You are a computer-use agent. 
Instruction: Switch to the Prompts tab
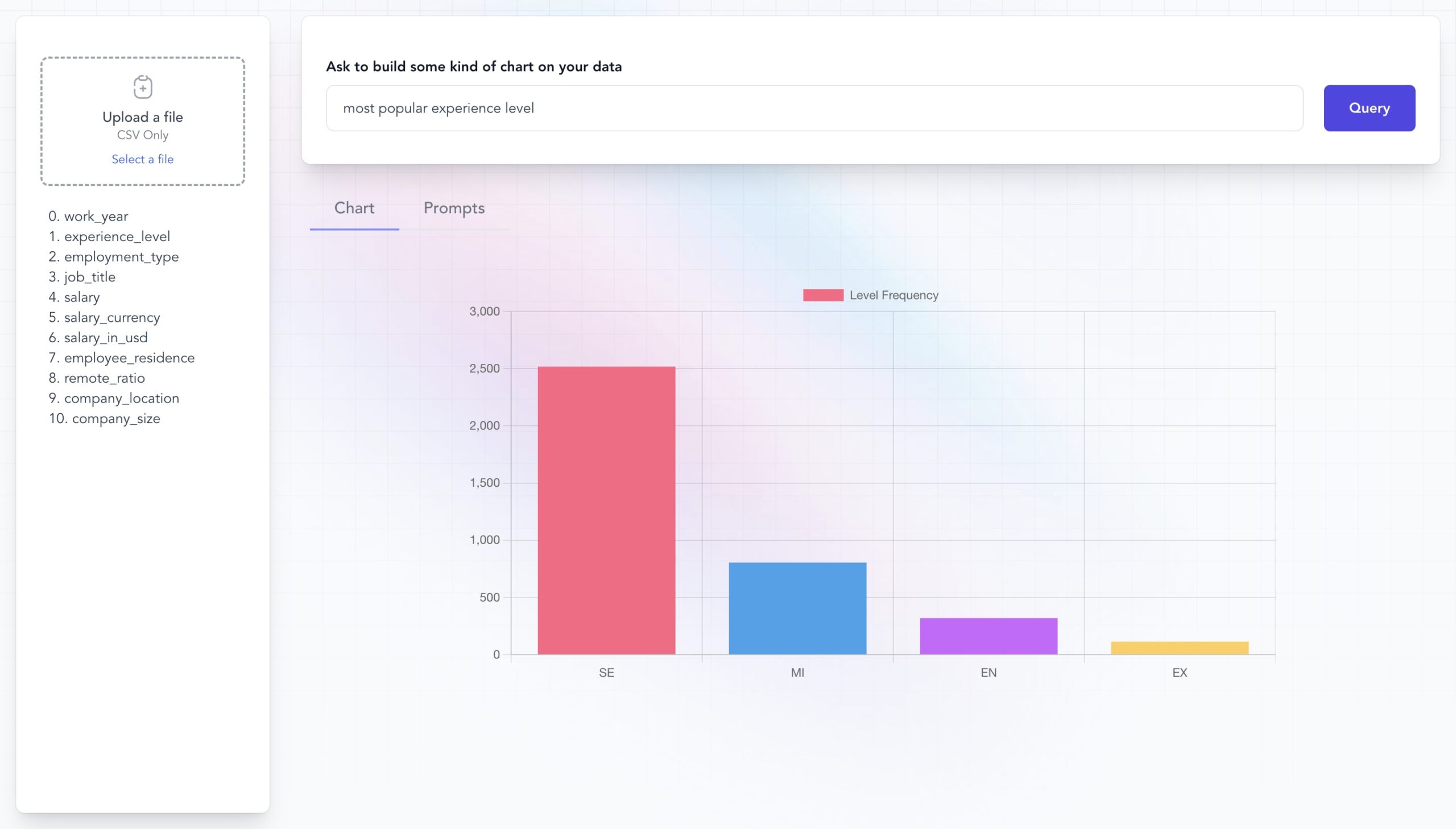click(454, 209)
